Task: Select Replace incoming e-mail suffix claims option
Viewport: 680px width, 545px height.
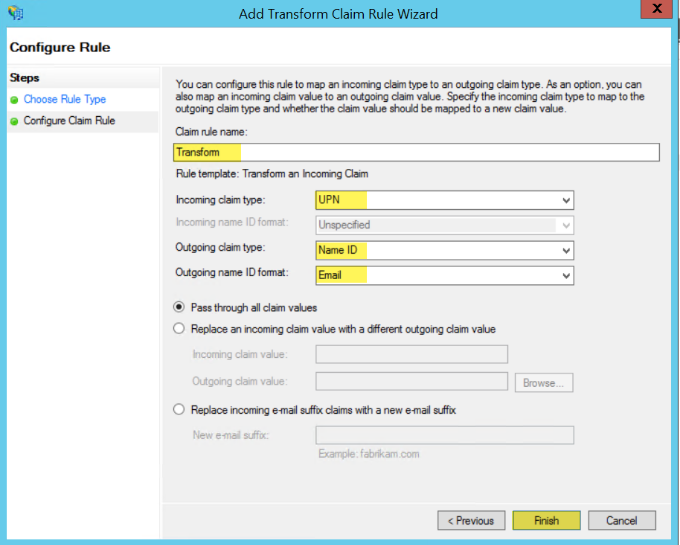Action: tap(180, 409)
